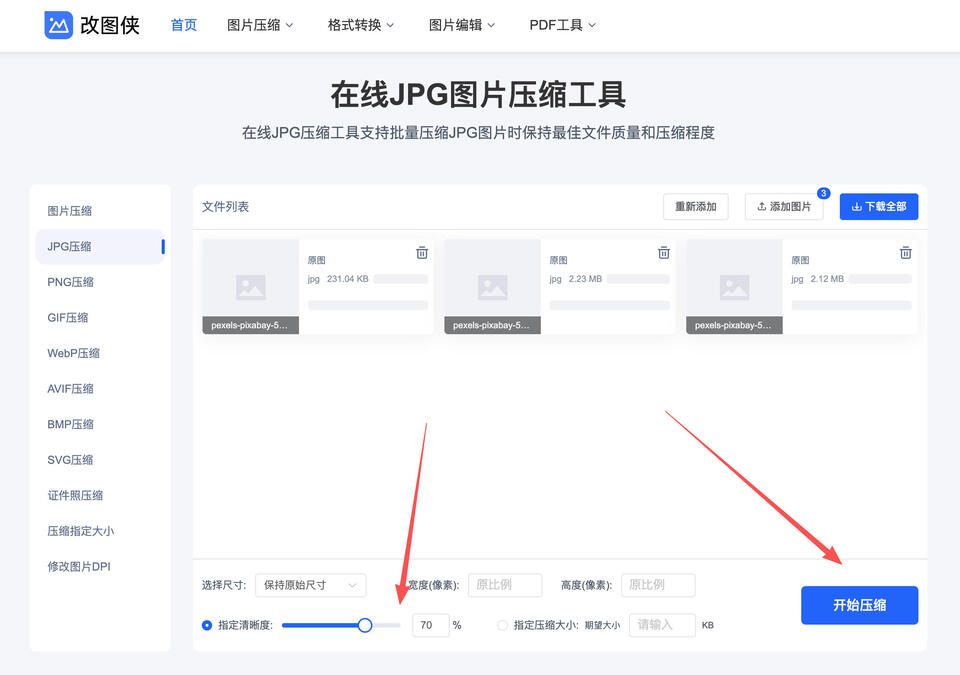Select the 指定清晰度 radio button
The width and height of the screenshot is (960, 675).
207,625
